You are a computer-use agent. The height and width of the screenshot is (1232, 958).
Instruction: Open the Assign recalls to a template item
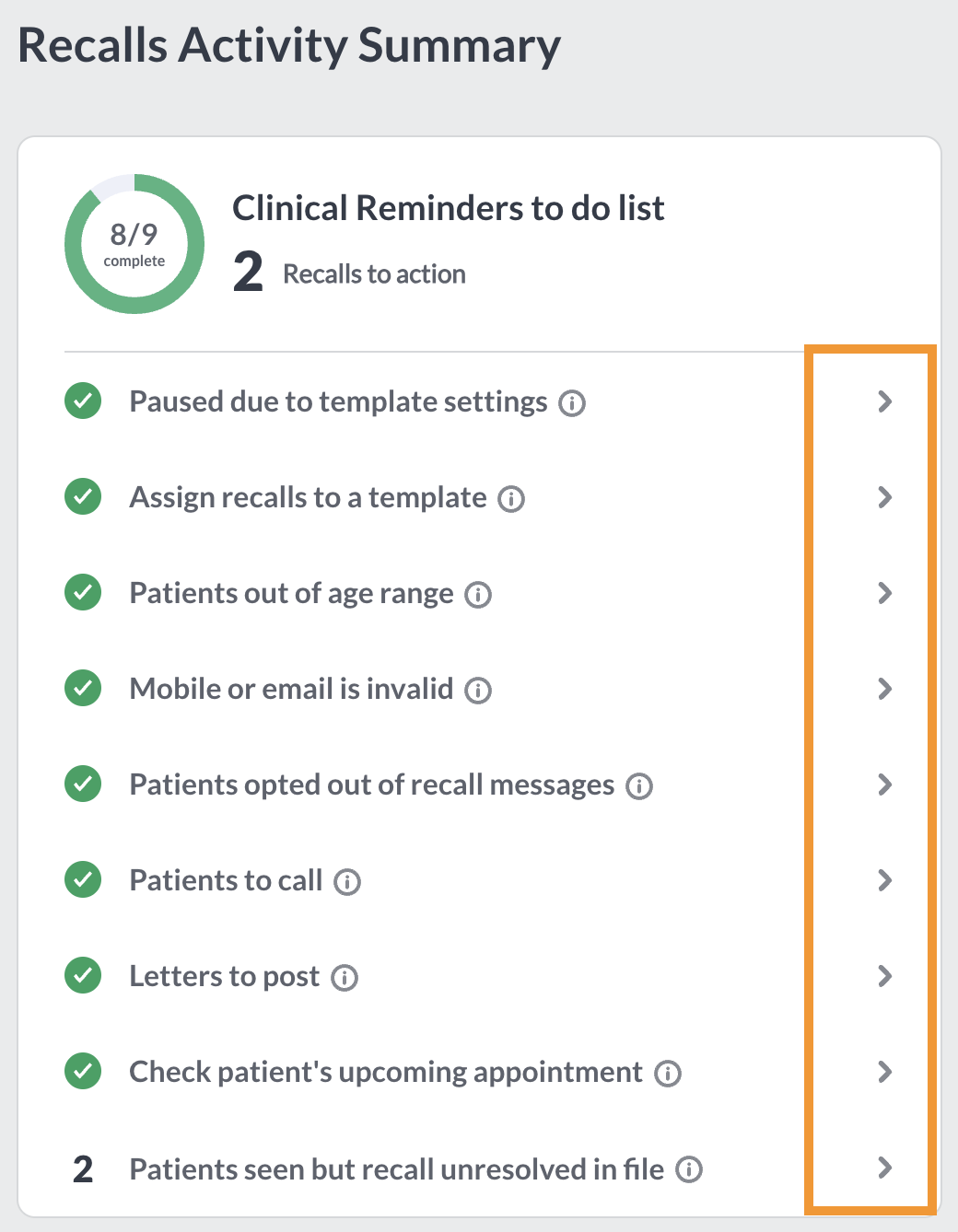pos(479,497)
